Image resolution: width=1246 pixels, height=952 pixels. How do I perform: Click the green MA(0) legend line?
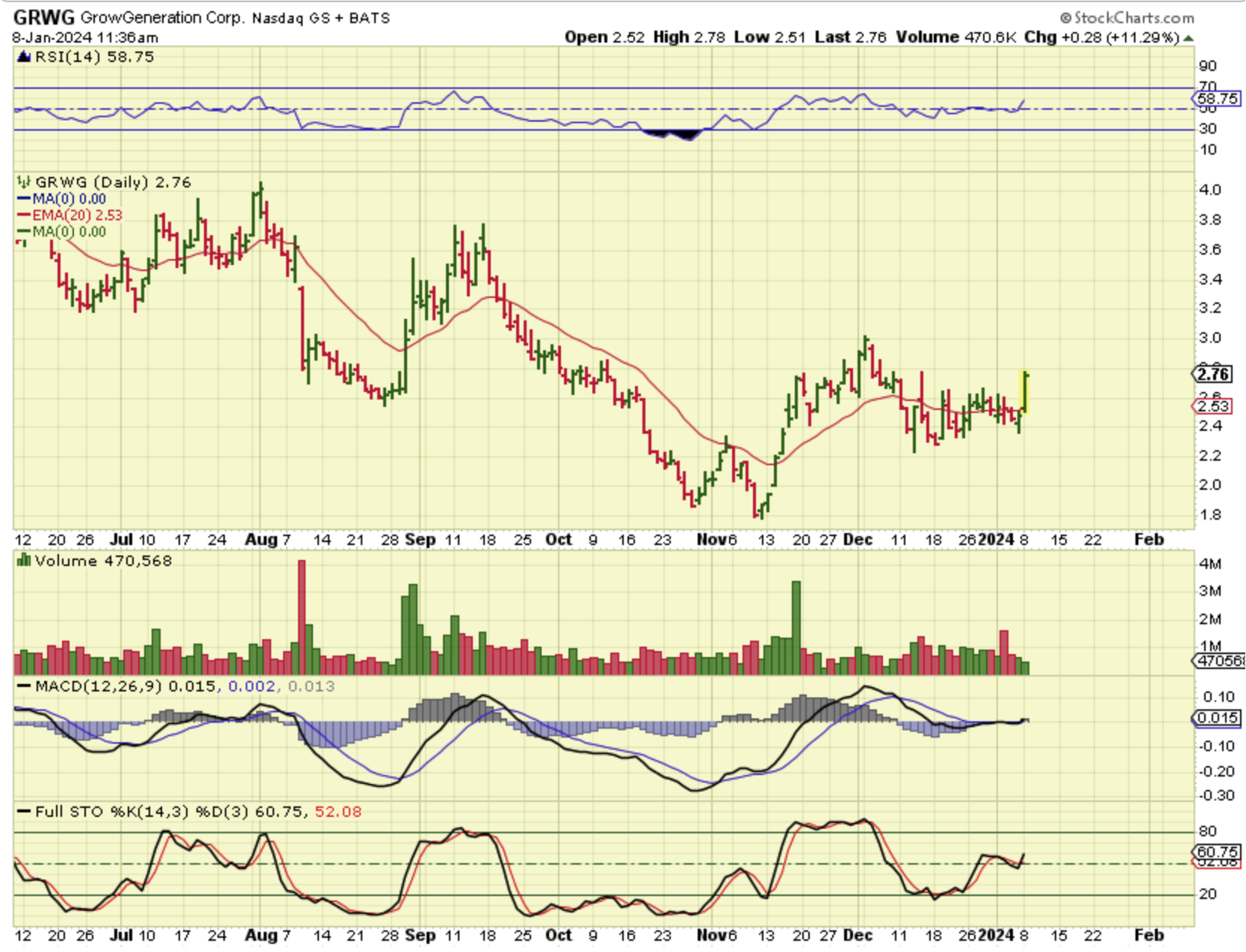[24, 232]
